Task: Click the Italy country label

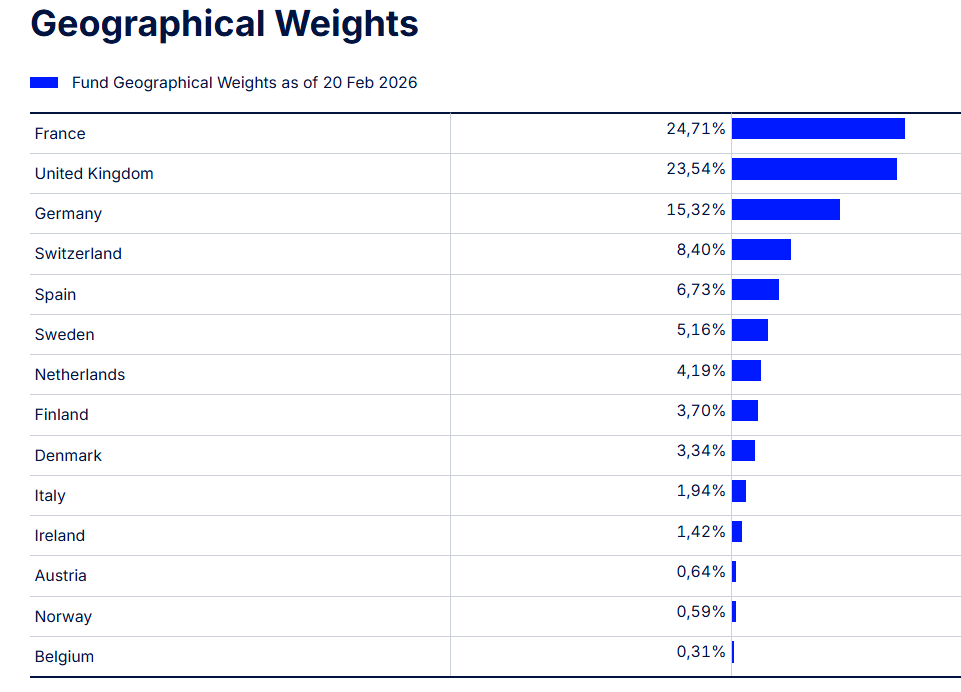Action: pos(50,495)
